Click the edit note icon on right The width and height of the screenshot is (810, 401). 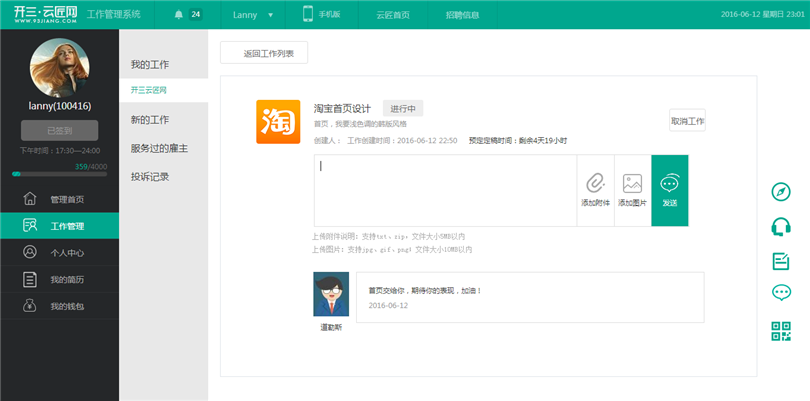pyautogui.click(x=781, y=261)
